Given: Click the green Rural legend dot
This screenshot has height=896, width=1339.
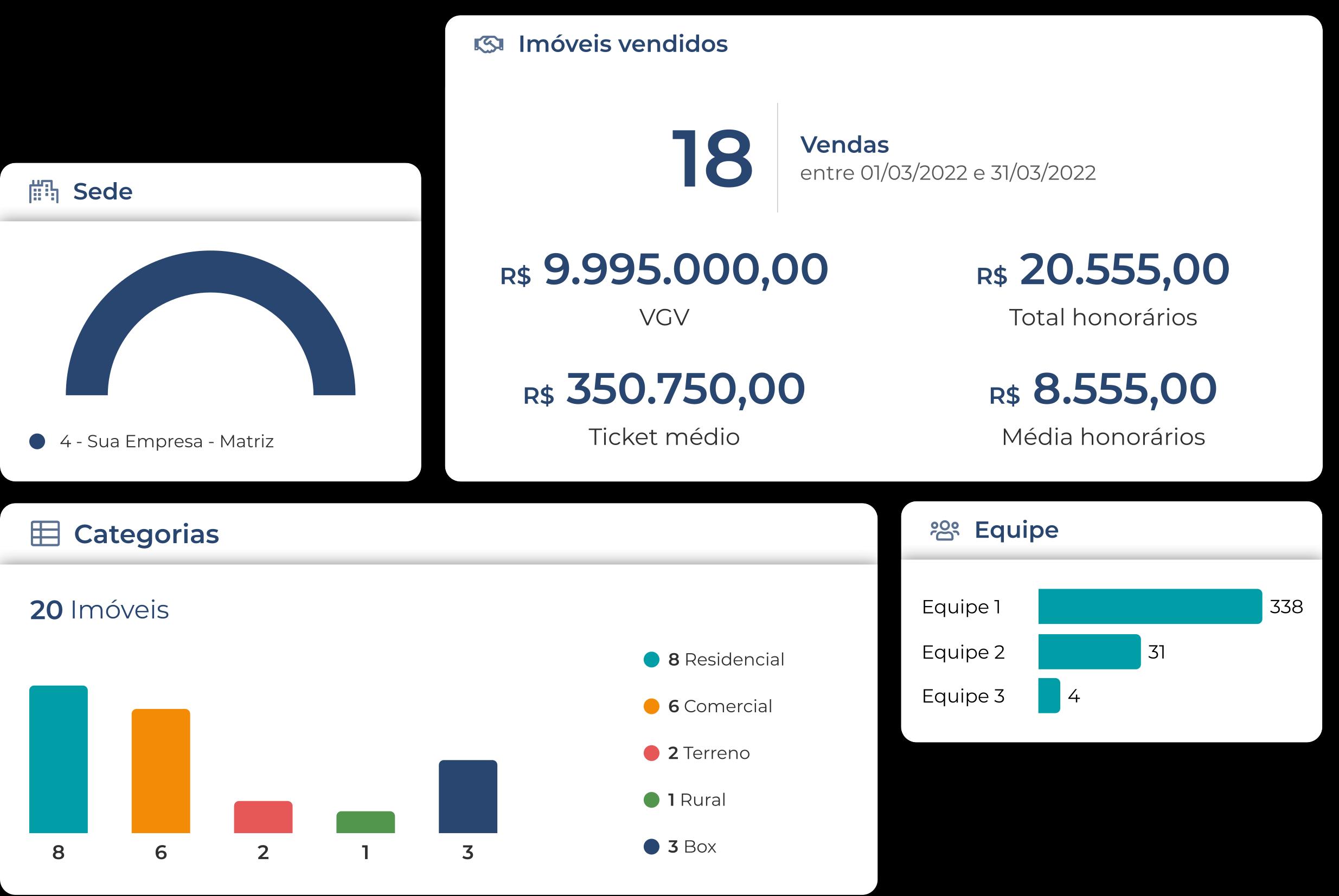Looking at the screenshot, I should tap(651, 800).
